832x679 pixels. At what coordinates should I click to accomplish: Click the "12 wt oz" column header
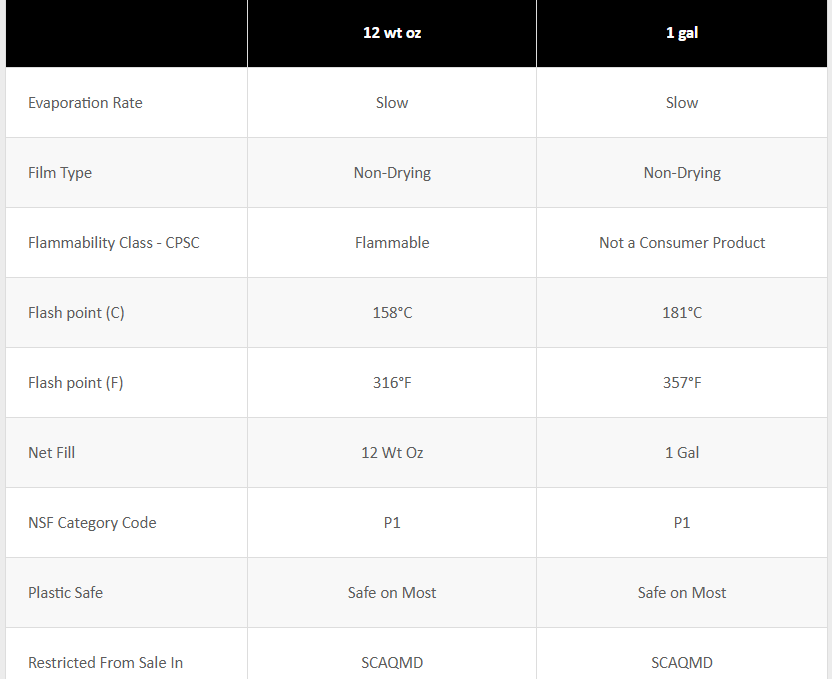tap(392, 33)
